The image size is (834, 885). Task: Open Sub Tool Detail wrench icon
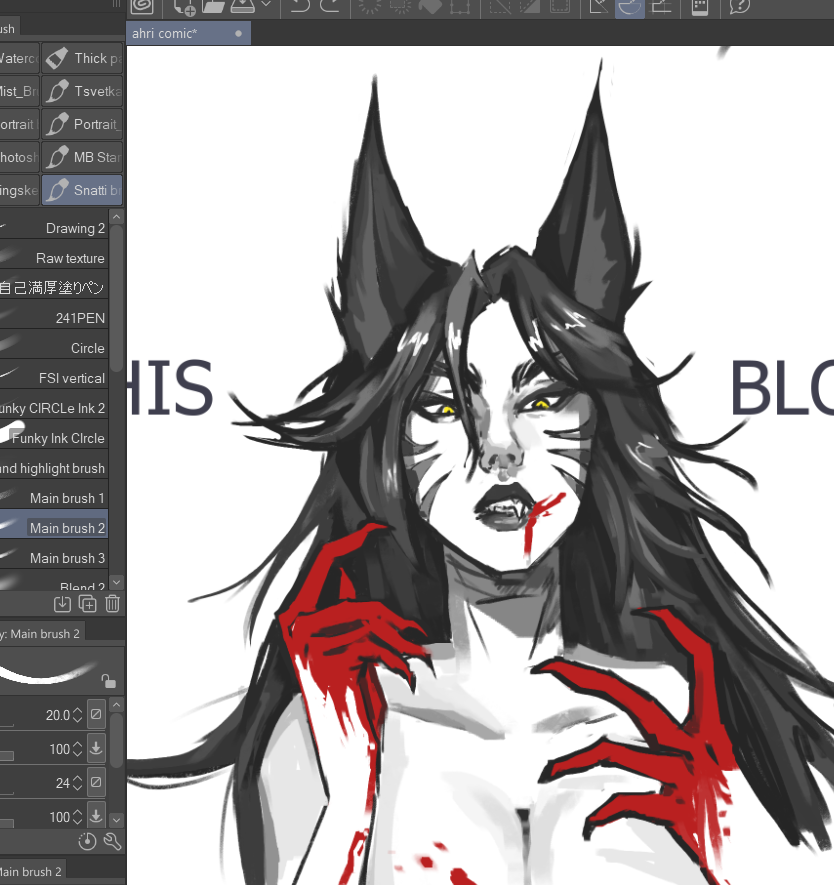(x=112, y=841)
